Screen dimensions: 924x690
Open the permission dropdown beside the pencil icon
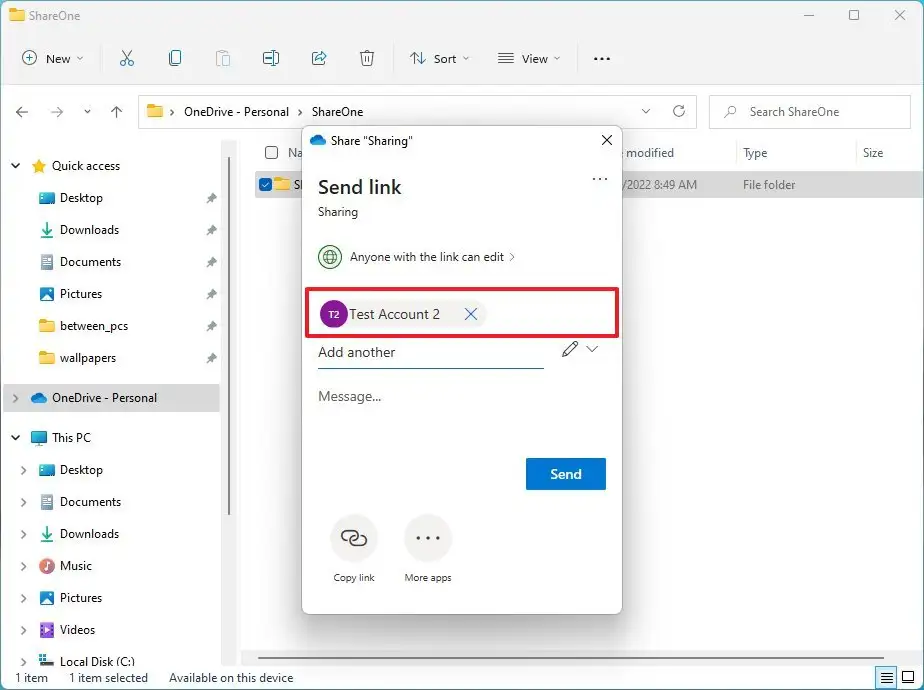click(x=592, y=349)
